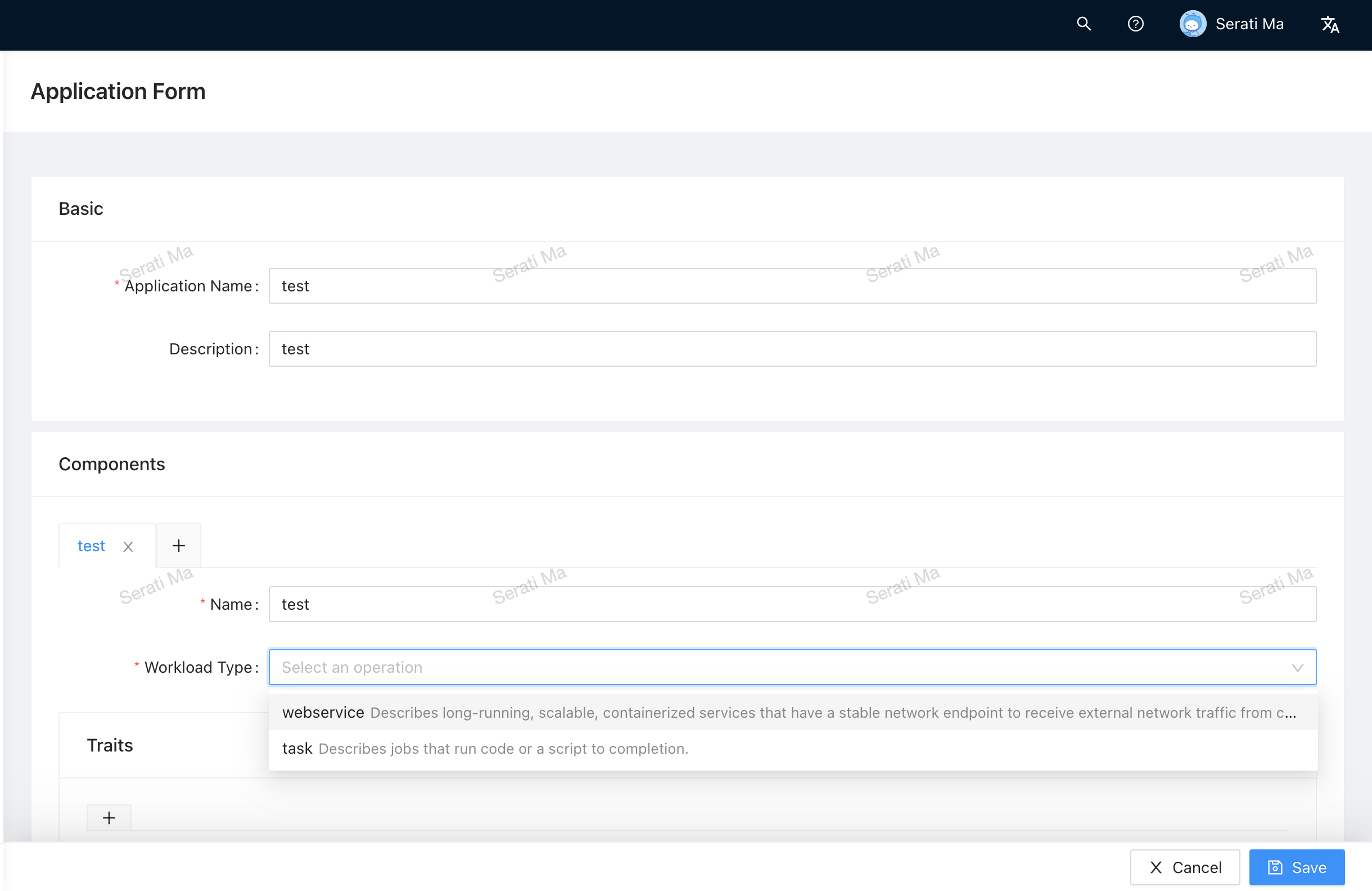
Task: Click the Save disk icon
Action: (1275, 867)
